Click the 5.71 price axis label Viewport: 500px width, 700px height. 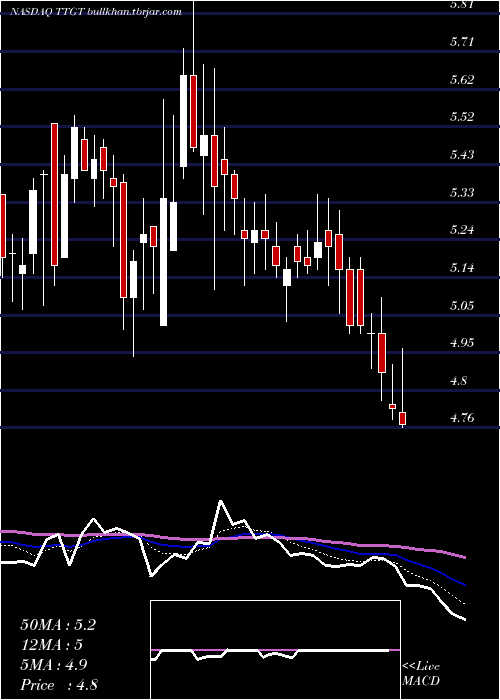[462, 42]
